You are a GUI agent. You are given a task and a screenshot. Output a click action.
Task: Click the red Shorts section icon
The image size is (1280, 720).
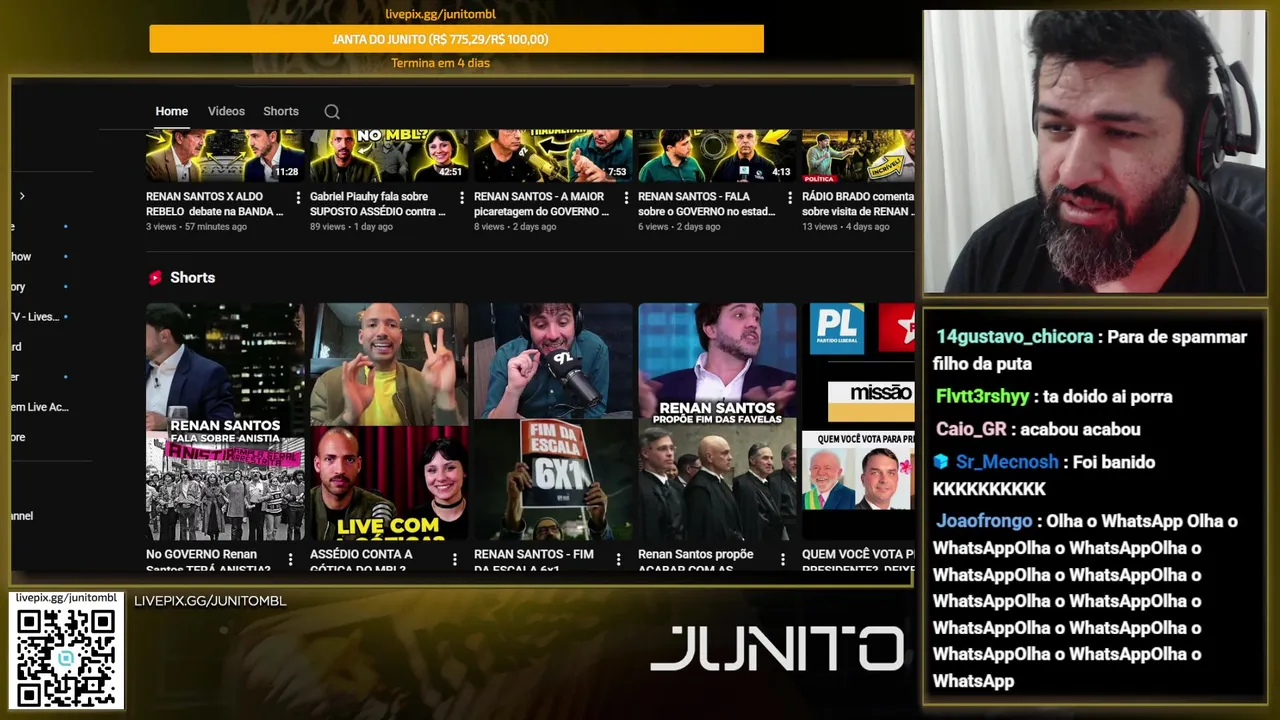pyautogui.click(x=155, y=278)
